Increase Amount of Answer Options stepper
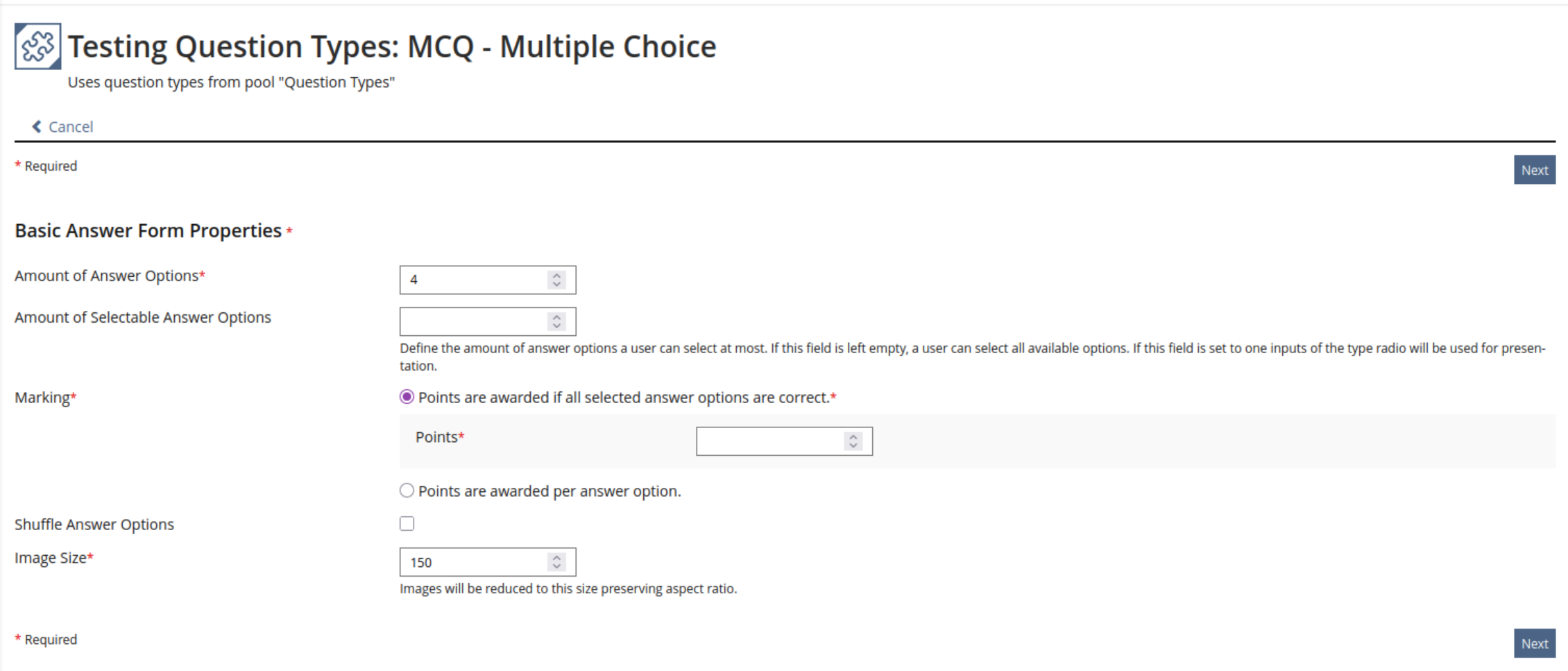The height and width of the screenshot is (671, 1568). click(x=556, y=275)
